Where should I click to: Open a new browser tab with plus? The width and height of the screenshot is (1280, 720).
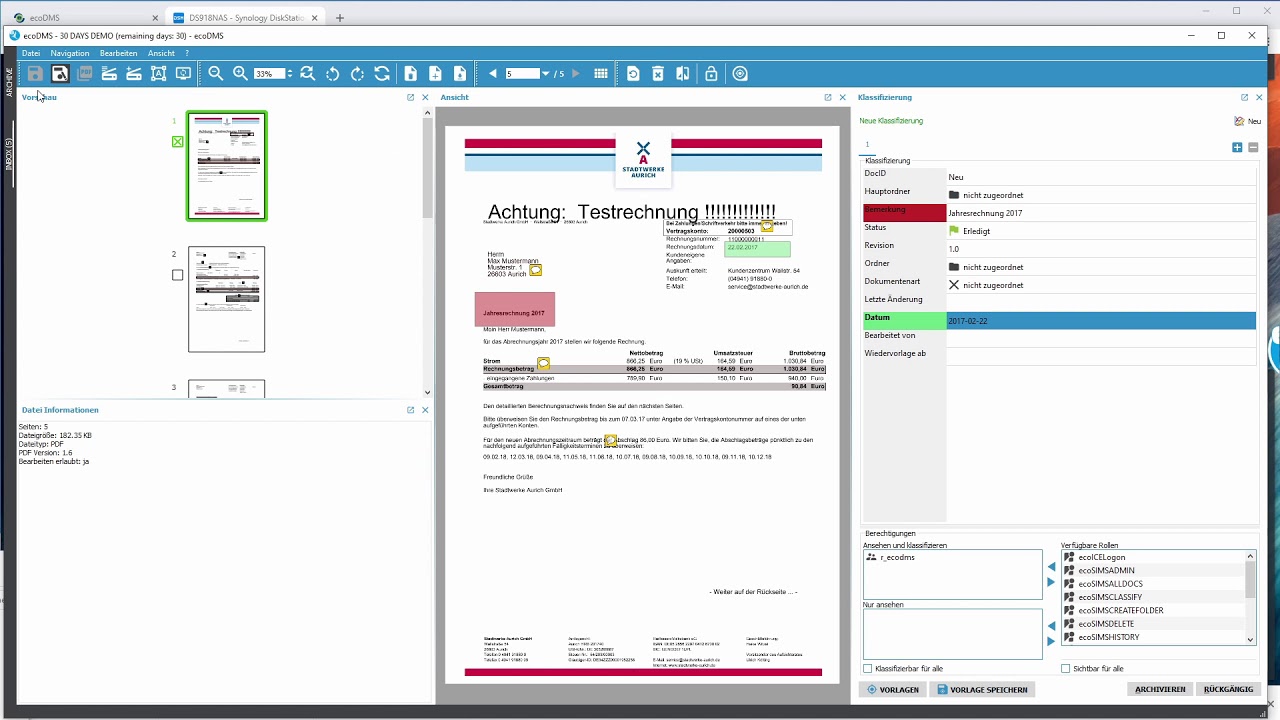[340, 18]
